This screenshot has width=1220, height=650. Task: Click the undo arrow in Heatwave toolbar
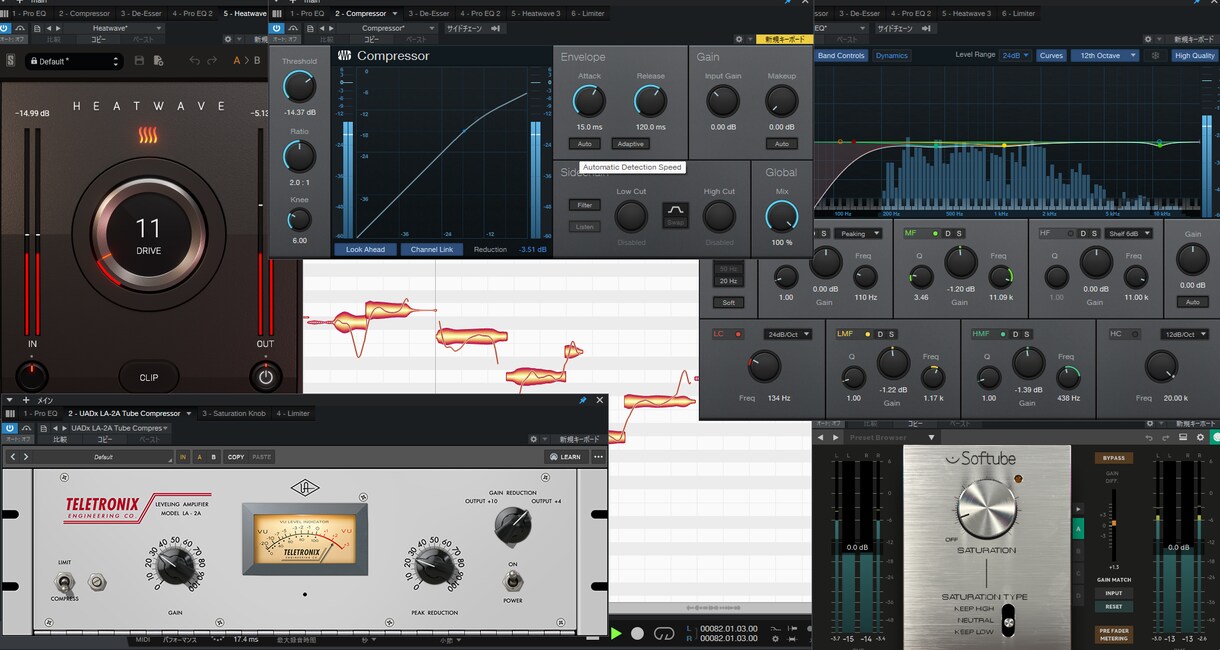pyautogui.click(x=195, y=61)
